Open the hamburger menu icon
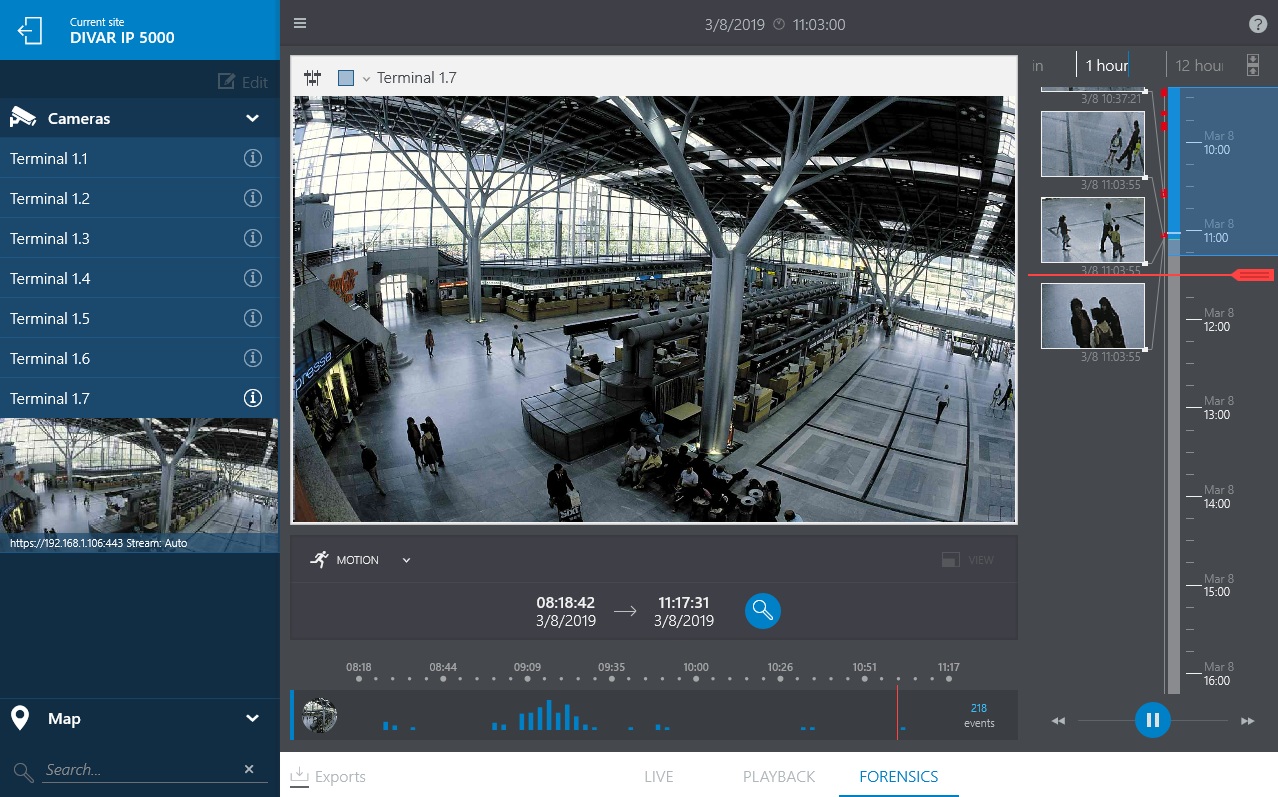The image size is (1278, 797). [300, 24]
